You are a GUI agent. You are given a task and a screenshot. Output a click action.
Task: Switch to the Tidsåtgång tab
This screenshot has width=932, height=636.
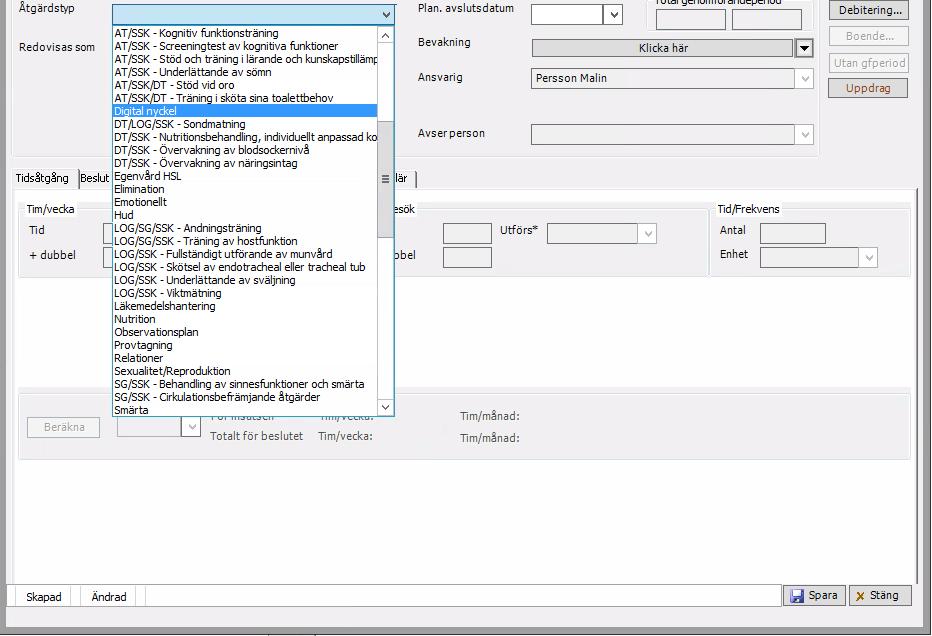(x=42, y=178)
